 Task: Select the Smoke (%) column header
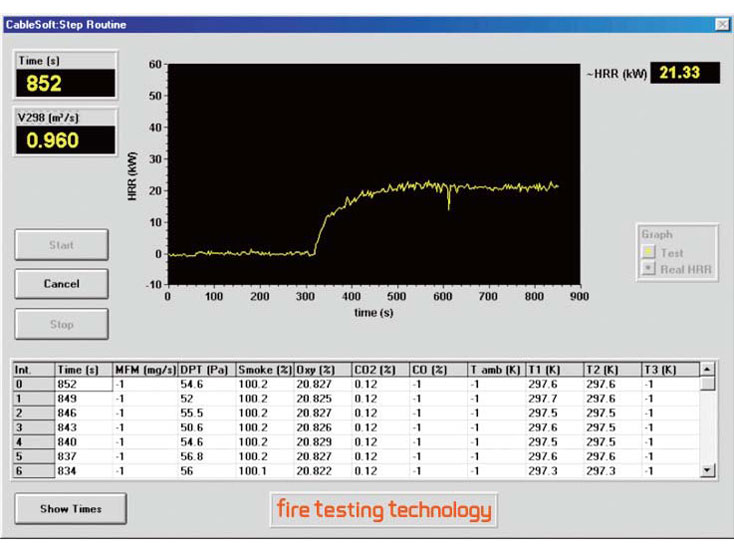click(263, 370)
